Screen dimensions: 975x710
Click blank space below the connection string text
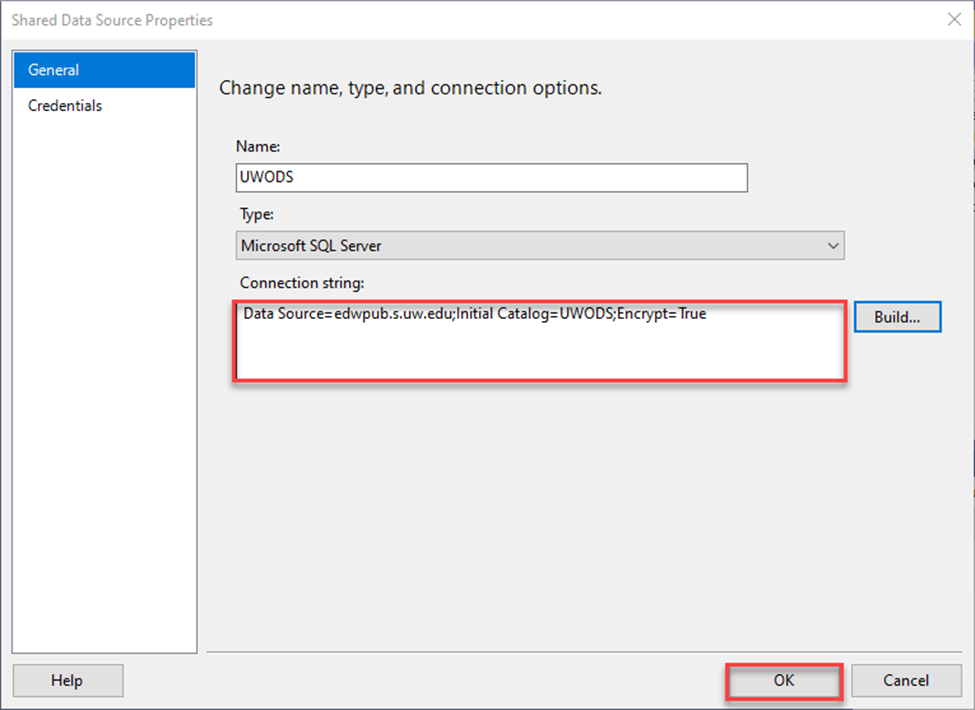click(540, 355)
